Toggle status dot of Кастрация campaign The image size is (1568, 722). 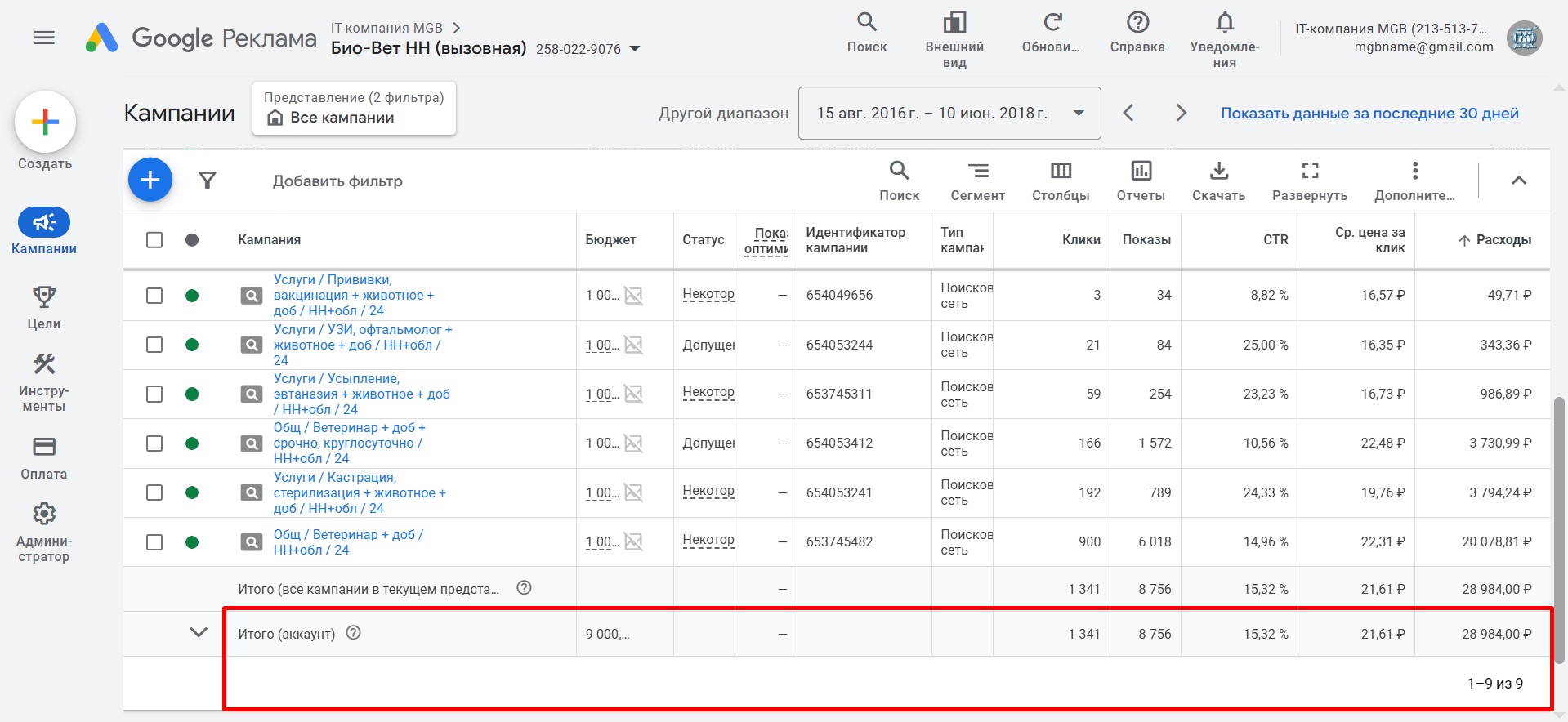(x=192, y=492)
